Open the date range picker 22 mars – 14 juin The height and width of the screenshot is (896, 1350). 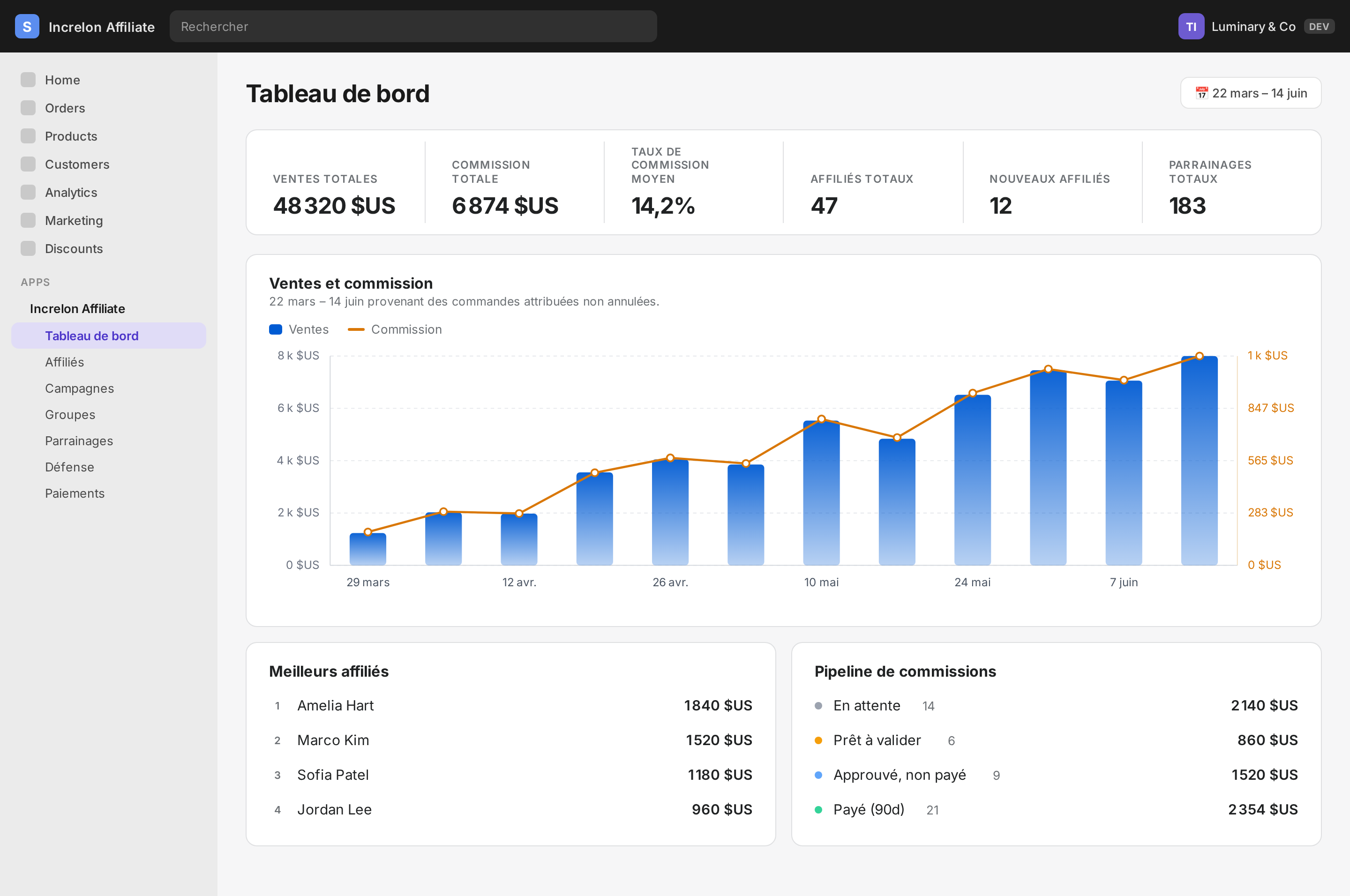(x=1251, y=93)
